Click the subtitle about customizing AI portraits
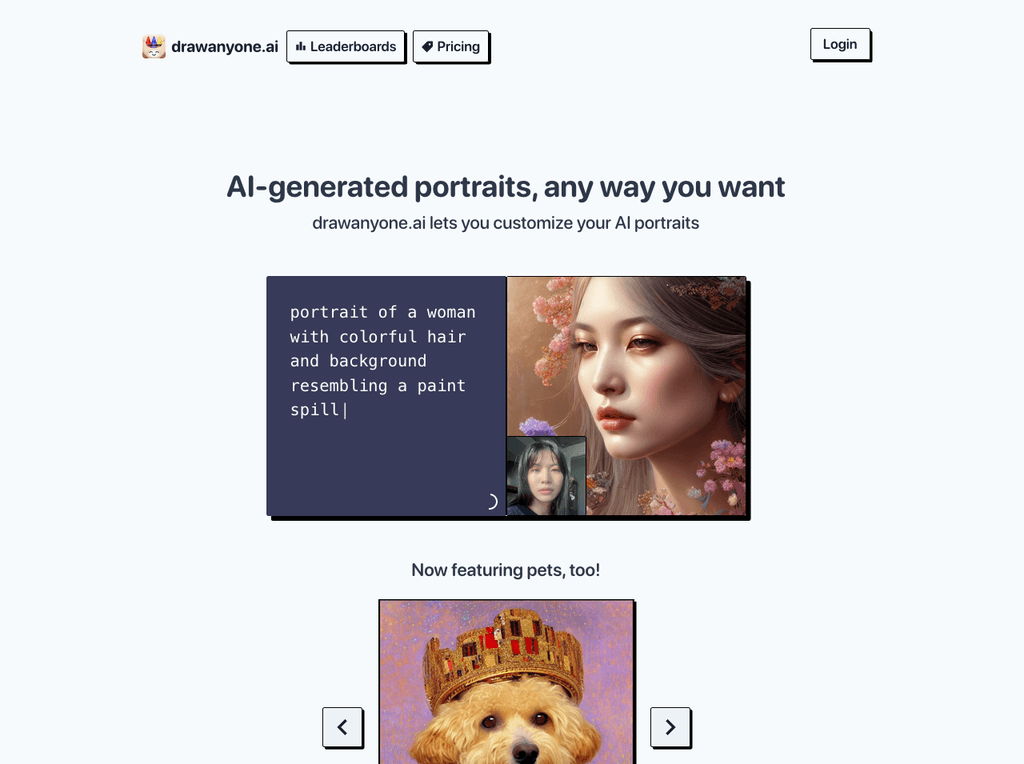Screen dimensions: 1024x764 505,223
